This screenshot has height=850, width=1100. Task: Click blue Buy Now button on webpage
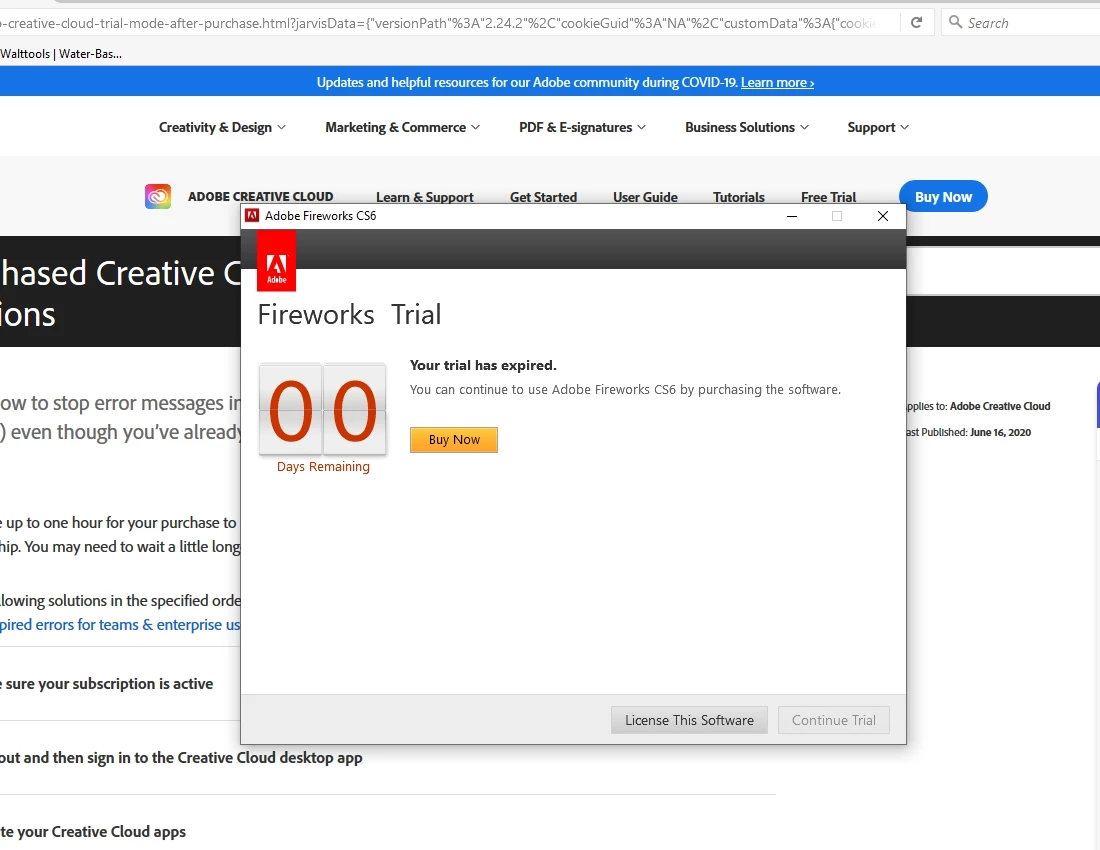point(943,196)
